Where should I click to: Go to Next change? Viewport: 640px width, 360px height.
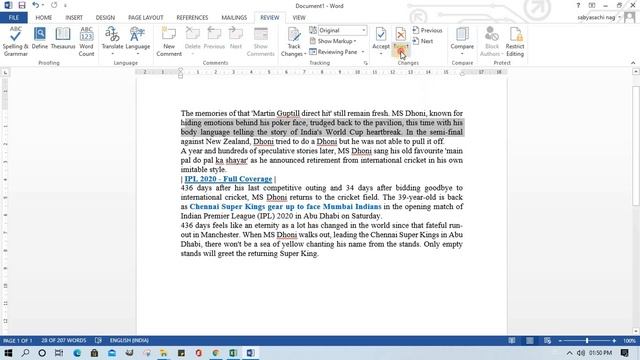coord(423,41)
